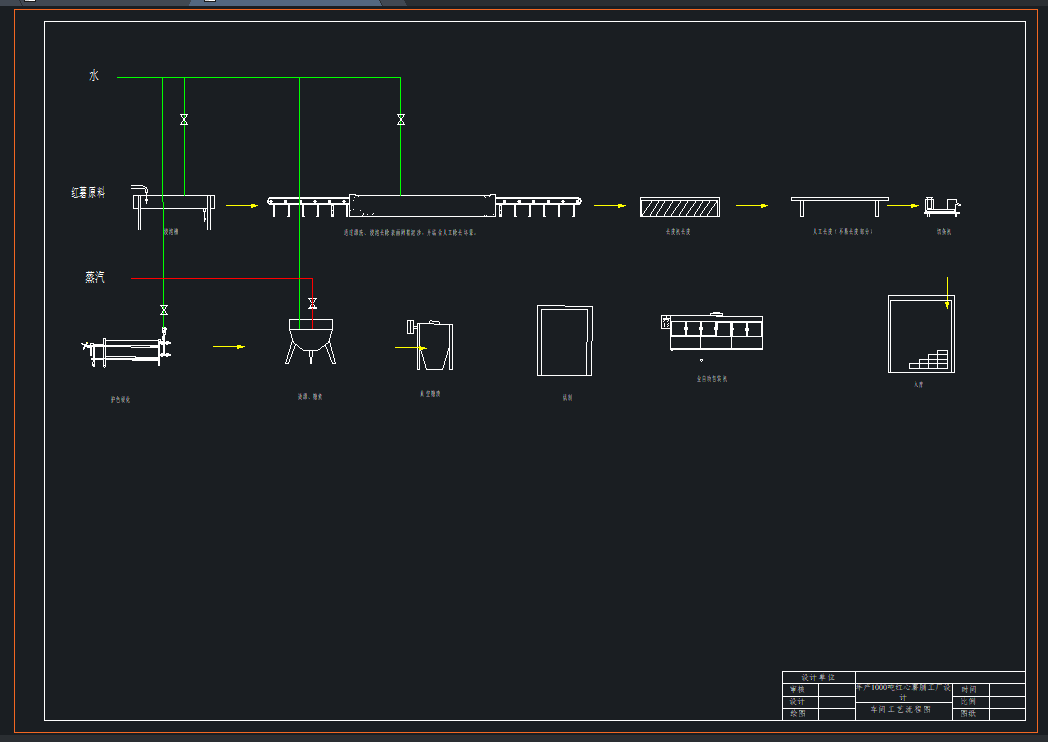This screenshot has height=742, width=1048.
Task: Click yellow arrow pointing toward the kettle
Action: point(229,346)
